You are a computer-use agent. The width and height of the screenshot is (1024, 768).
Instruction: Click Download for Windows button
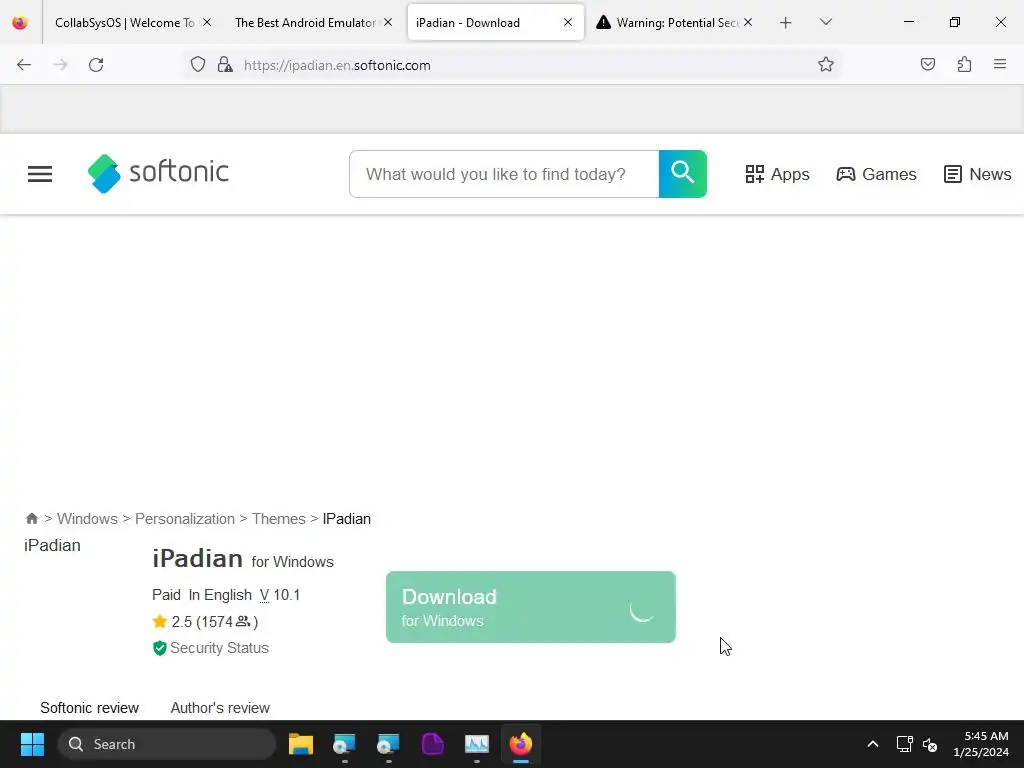(x=530, y=607)
